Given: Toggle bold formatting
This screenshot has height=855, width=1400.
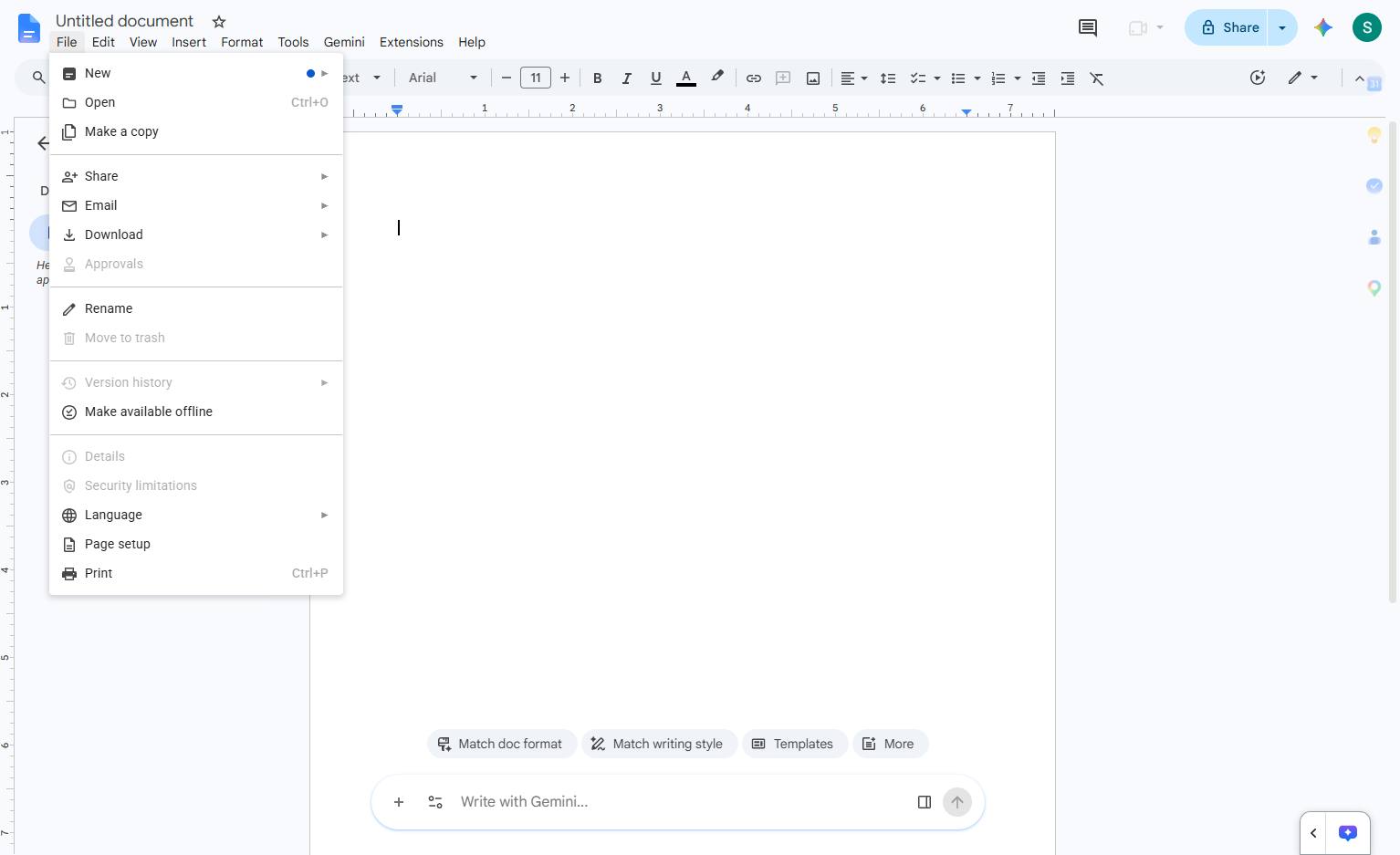Looking at the screenshot, I should pyautogui.click(x=598, y=78).
